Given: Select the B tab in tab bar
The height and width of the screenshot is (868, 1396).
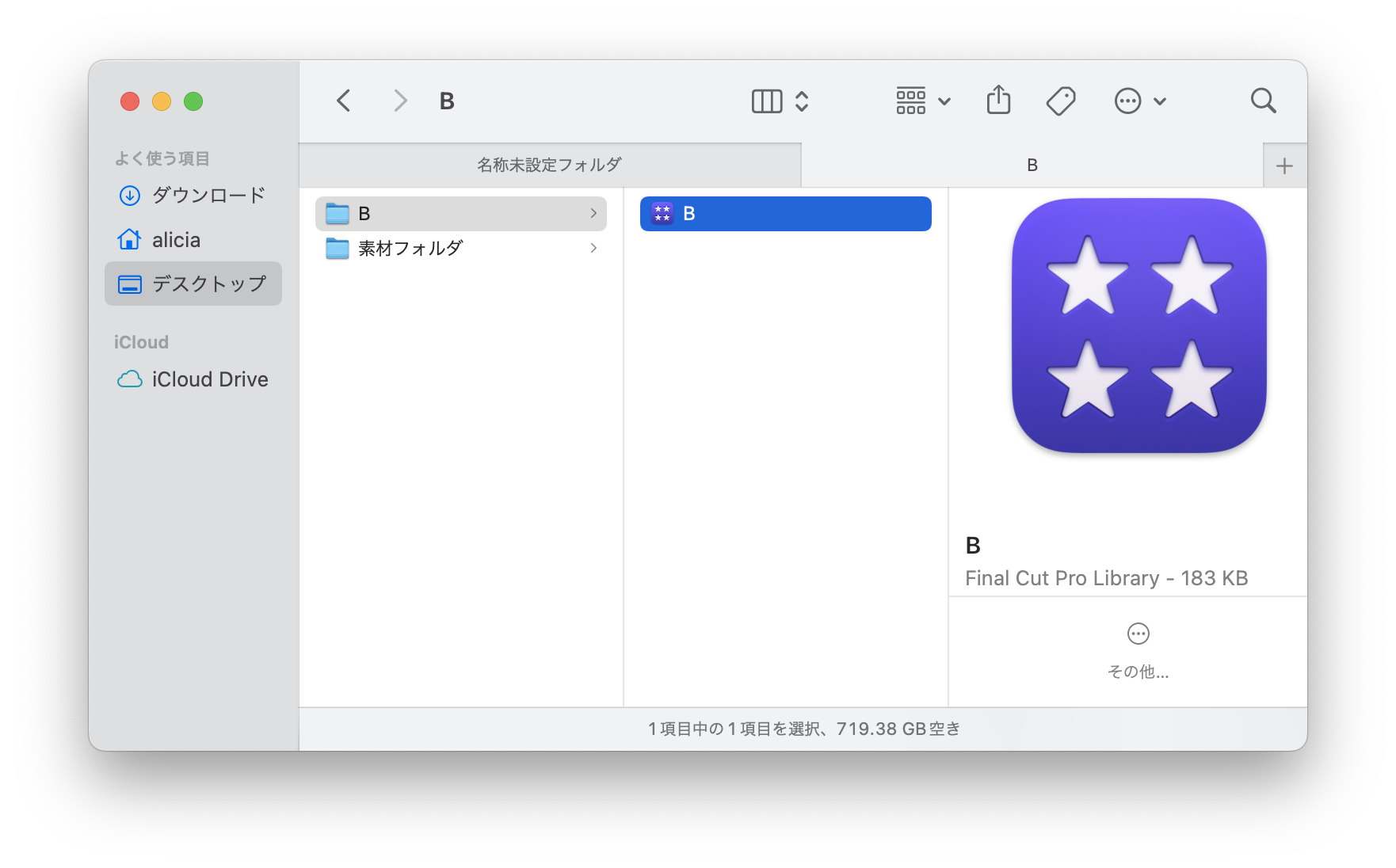Looking at the screenshot, I should (x=1032, y=166).
